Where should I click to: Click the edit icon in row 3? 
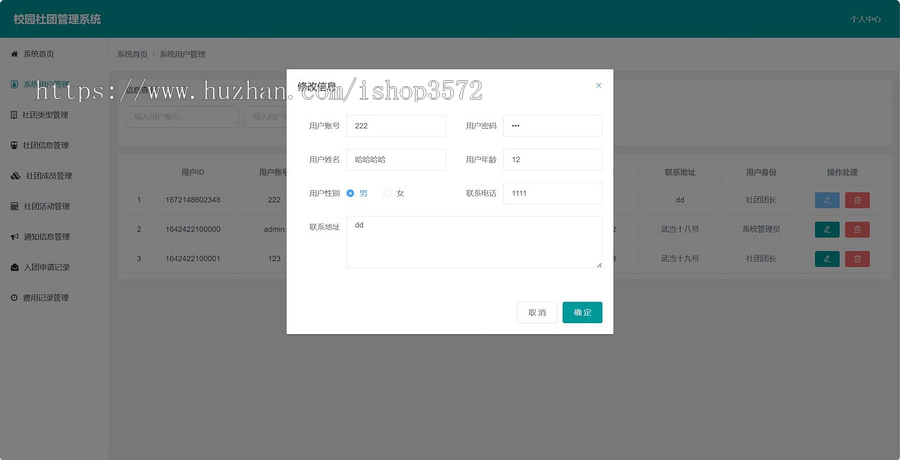click(827, 259)
